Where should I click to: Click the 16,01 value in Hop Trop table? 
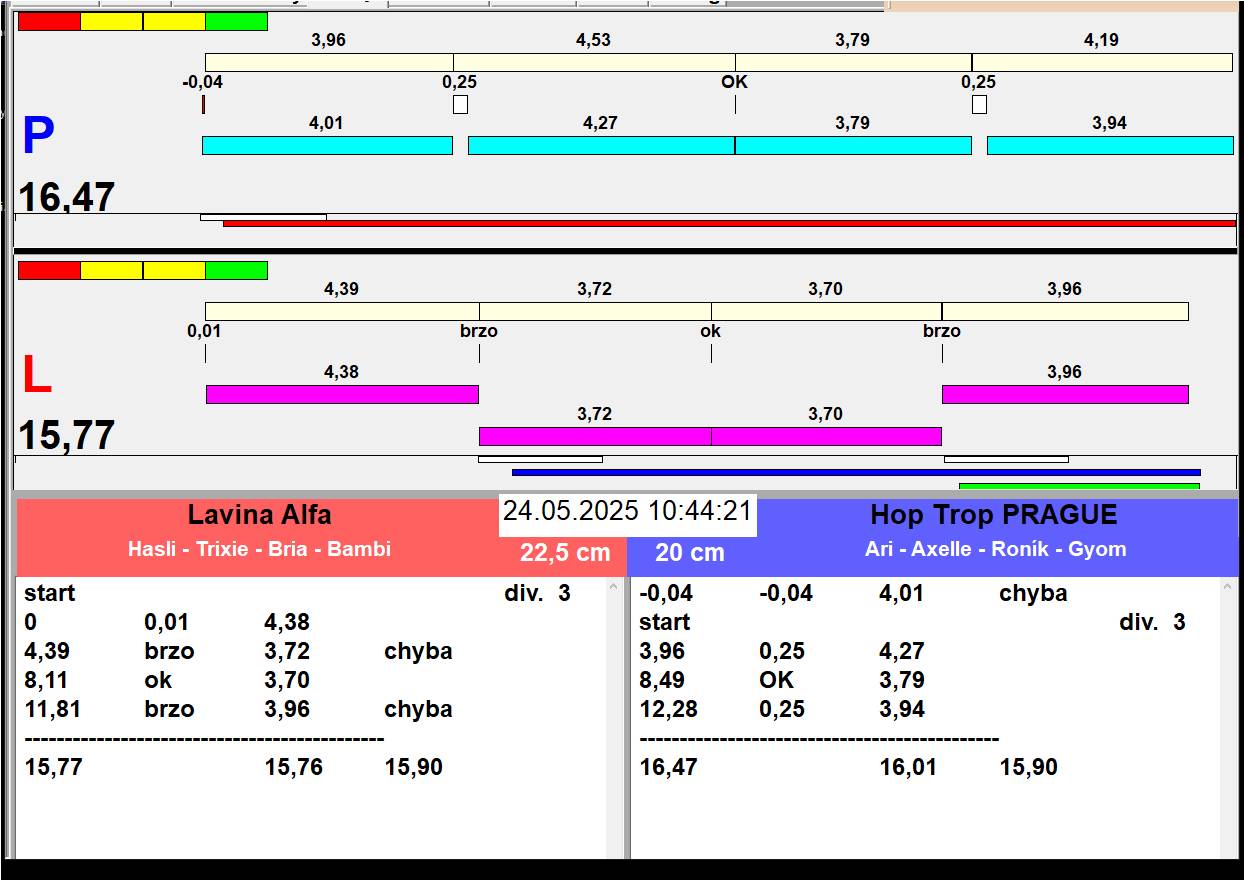(909, 767)
